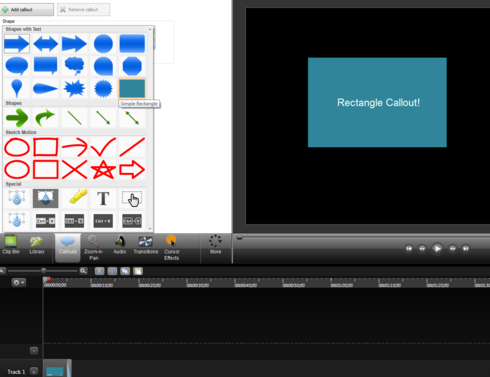Choose the blue double-headed arrow callout
Screen dimensions: 490x377
pos(46,44)
